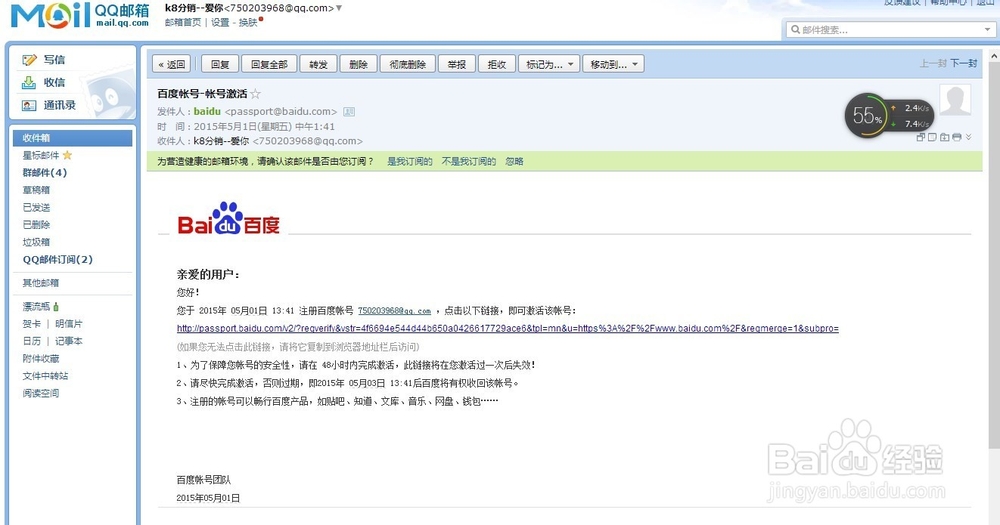Click 彻底删除 permanently delete button
Viewport: 1000px width, 525px height.
click(x=408, y=64)
